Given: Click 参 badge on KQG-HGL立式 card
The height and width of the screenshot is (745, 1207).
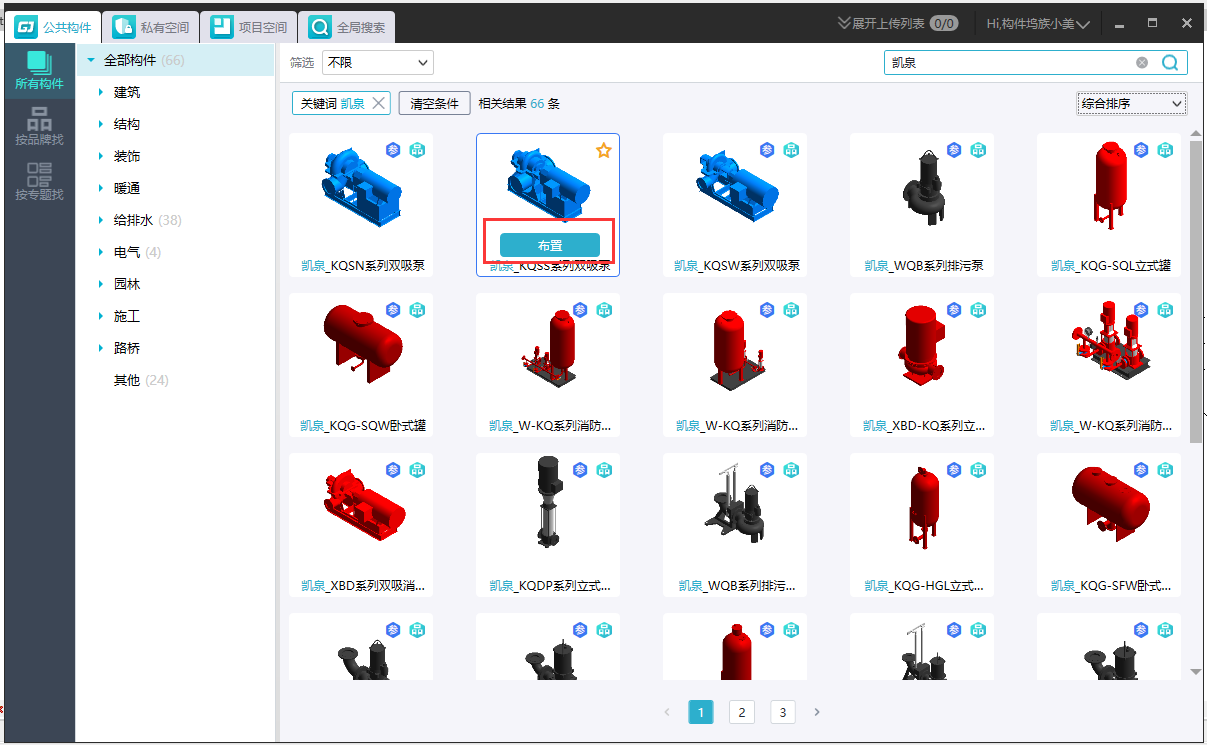Looking at the screenshot, I should click(x=954, y=470).
